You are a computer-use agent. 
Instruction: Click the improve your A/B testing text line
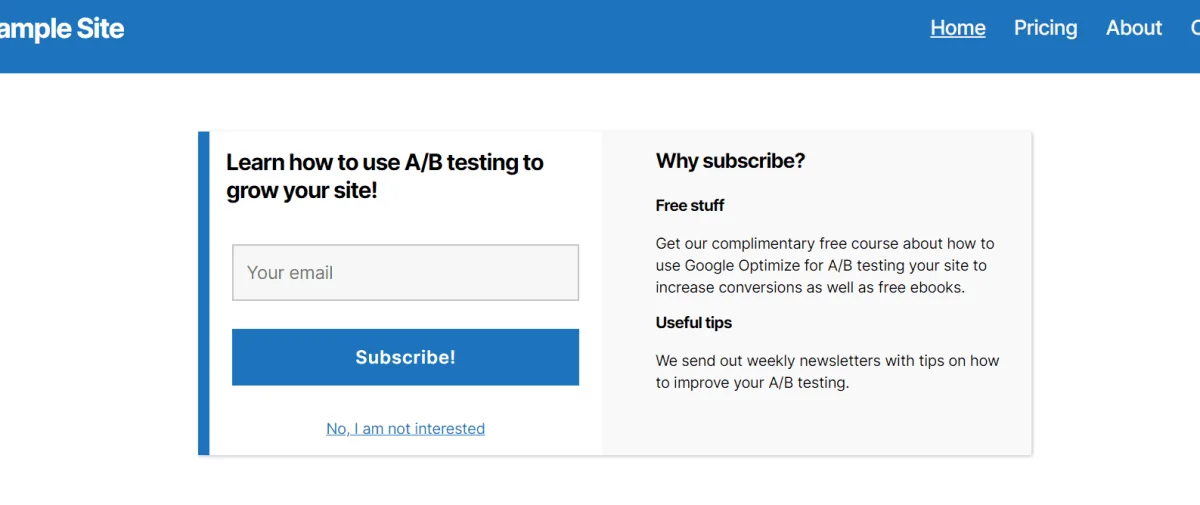coord(752,382)
